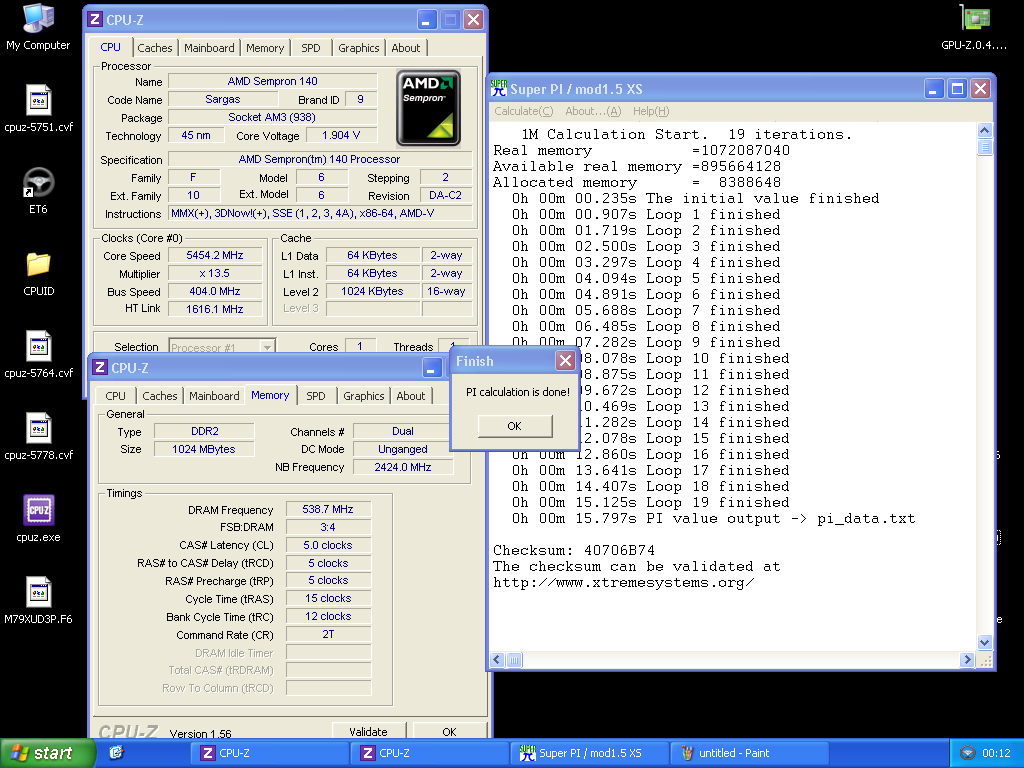1024x768 pixels.
Task: Click the CAS# Latency value 5.0 clocks
Action: click(328, 545)
